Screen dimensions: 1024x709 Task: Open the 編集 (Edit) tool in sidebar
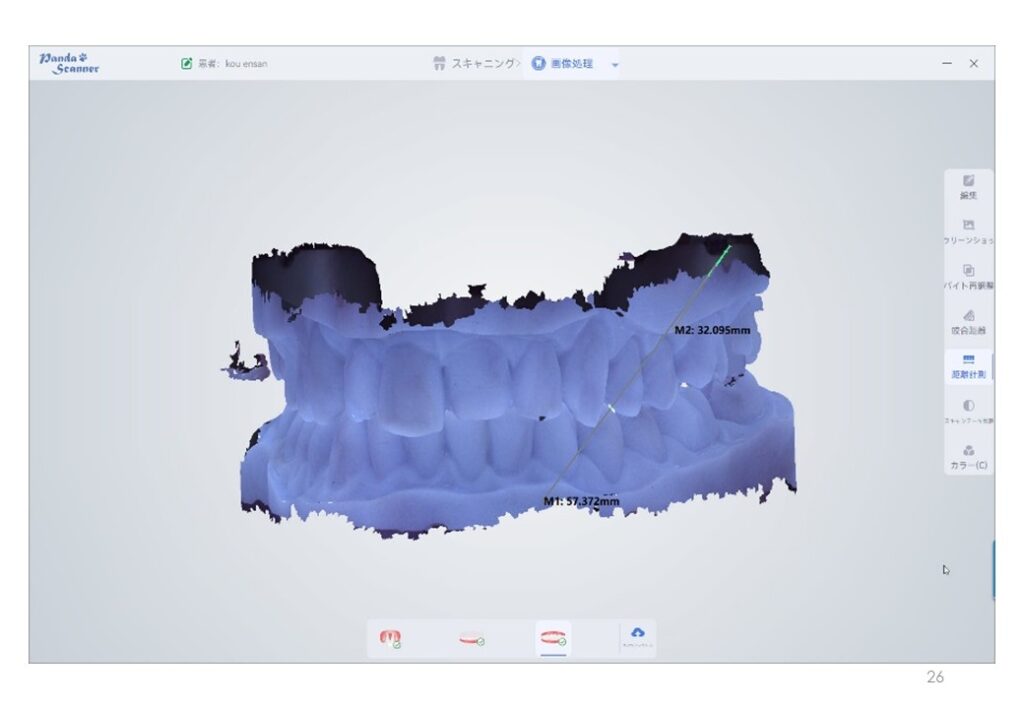pos(968,187)
